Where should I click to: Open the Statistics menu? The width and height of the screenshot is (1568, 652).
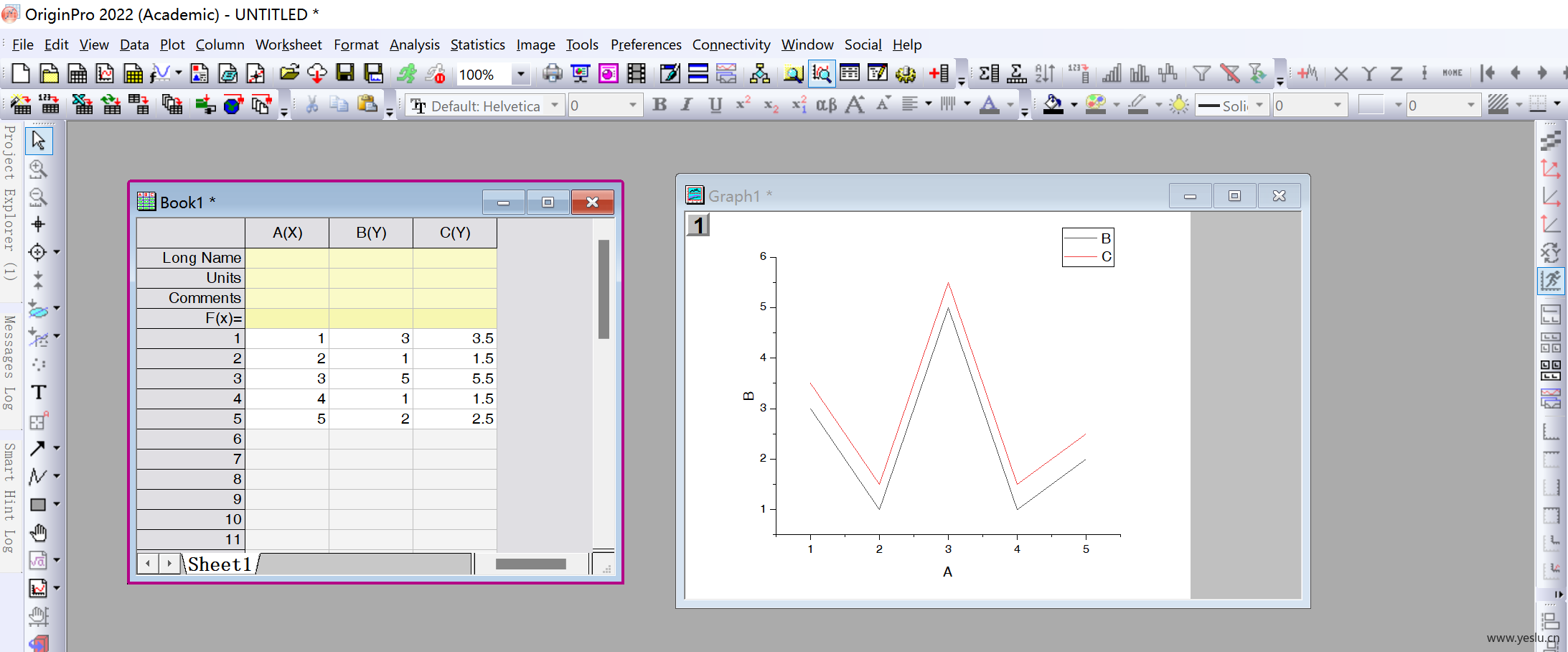pos(478,45)
